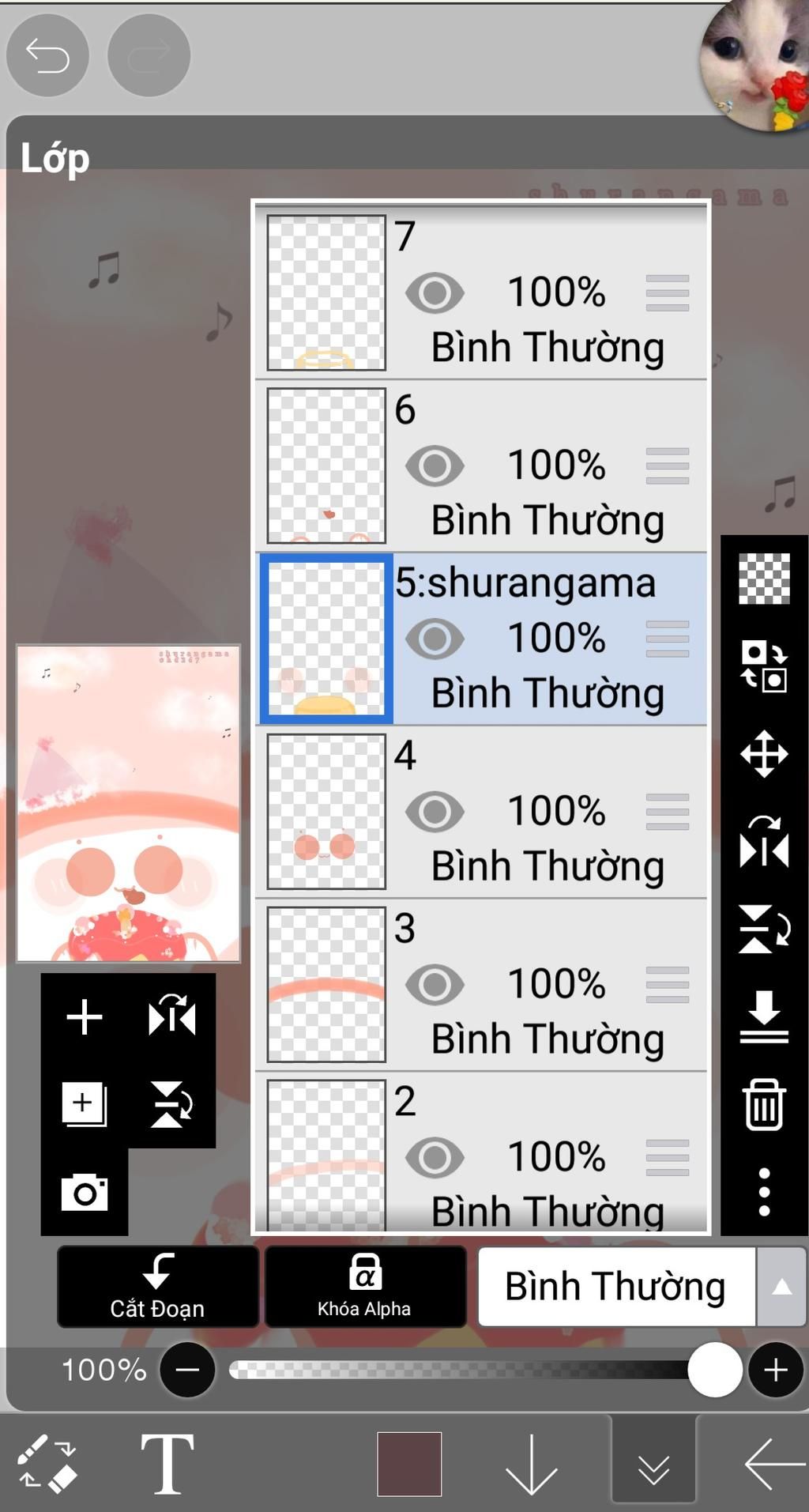809x1512 pixels.
Task: Merge layer down with the download arrow icon
Action: click(764, 1017)
